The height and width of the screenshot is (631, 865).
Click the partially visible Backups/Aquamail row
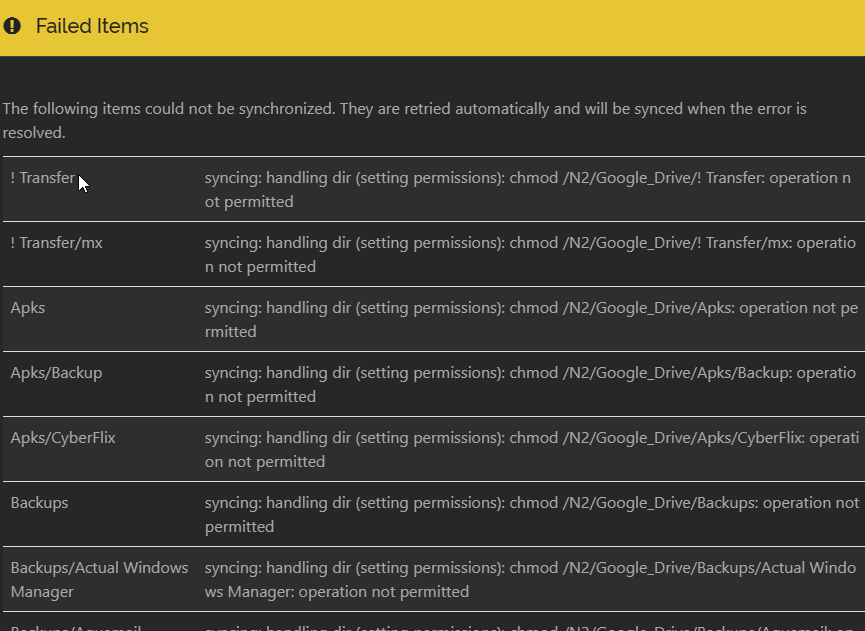click(x=434, y=622)
